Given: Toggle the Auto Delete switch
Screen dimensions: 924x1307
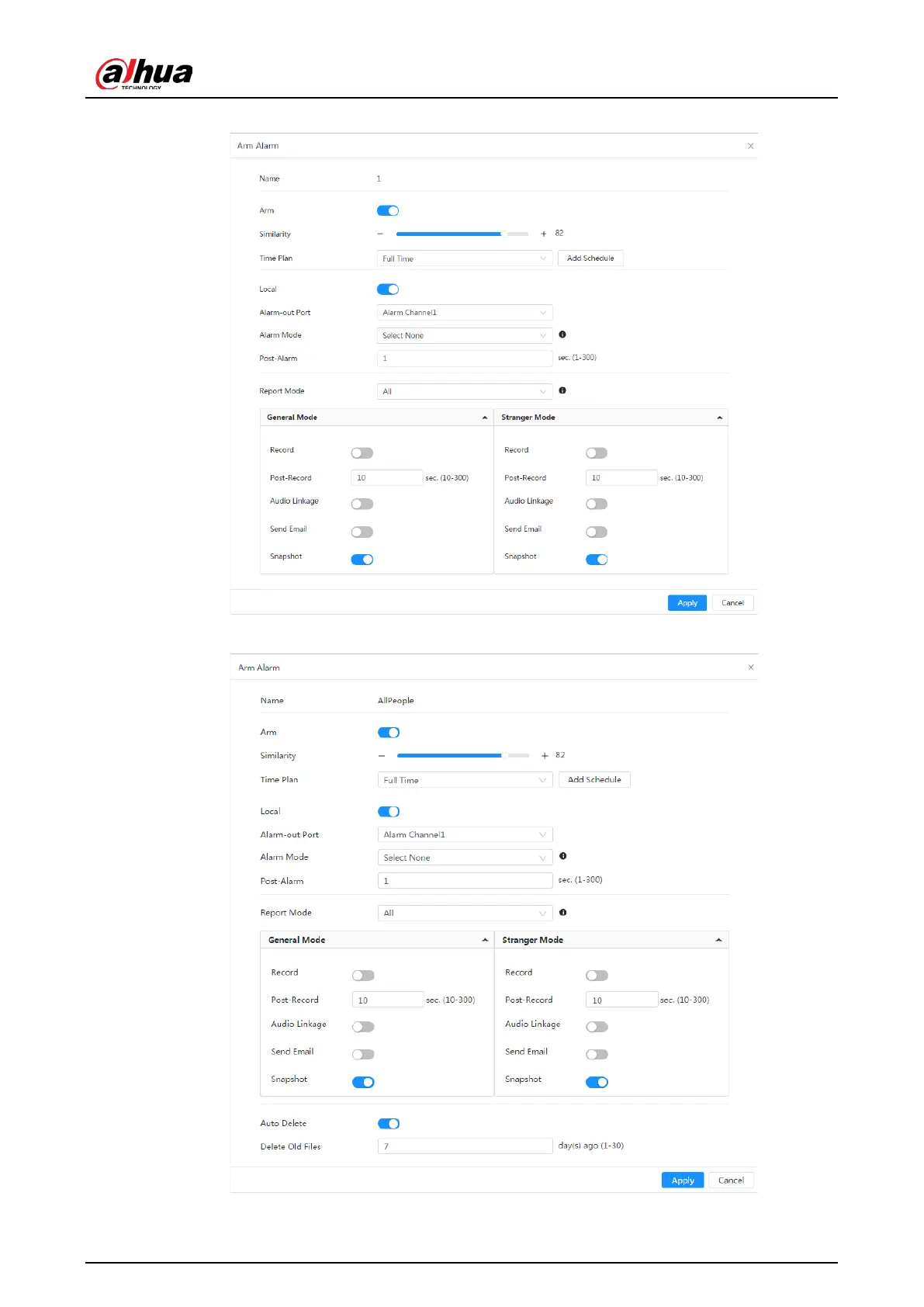Looking at the screenshot, I should tap(388, 1124).
